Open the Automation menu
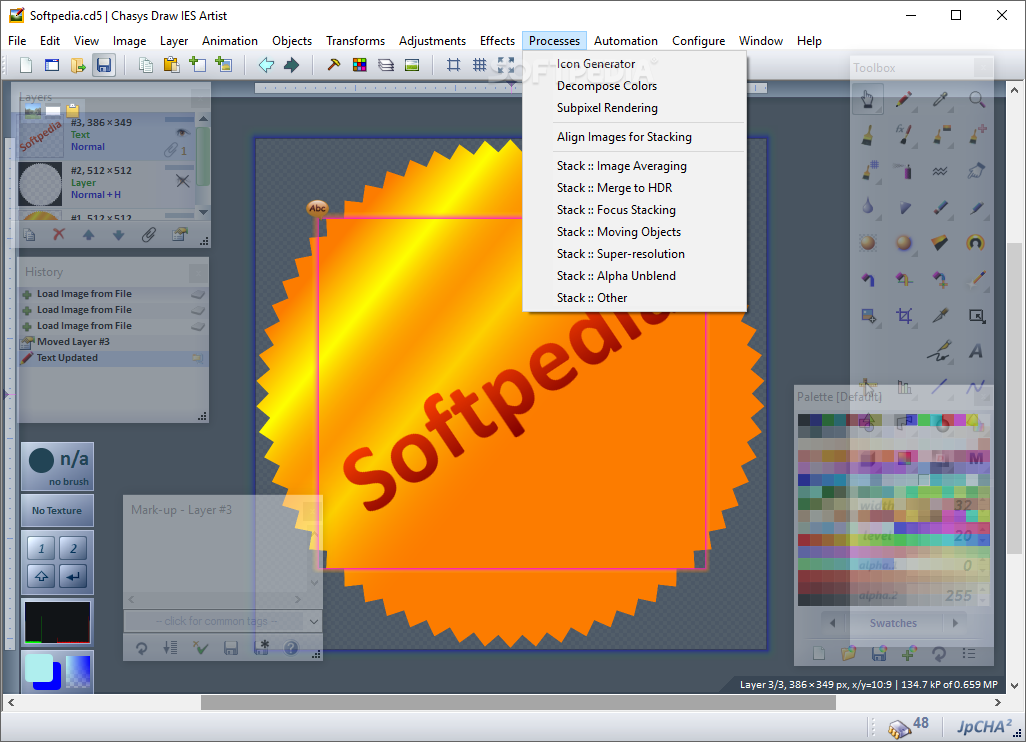The width and height of the screenshot is (1026, 742). 626,41
